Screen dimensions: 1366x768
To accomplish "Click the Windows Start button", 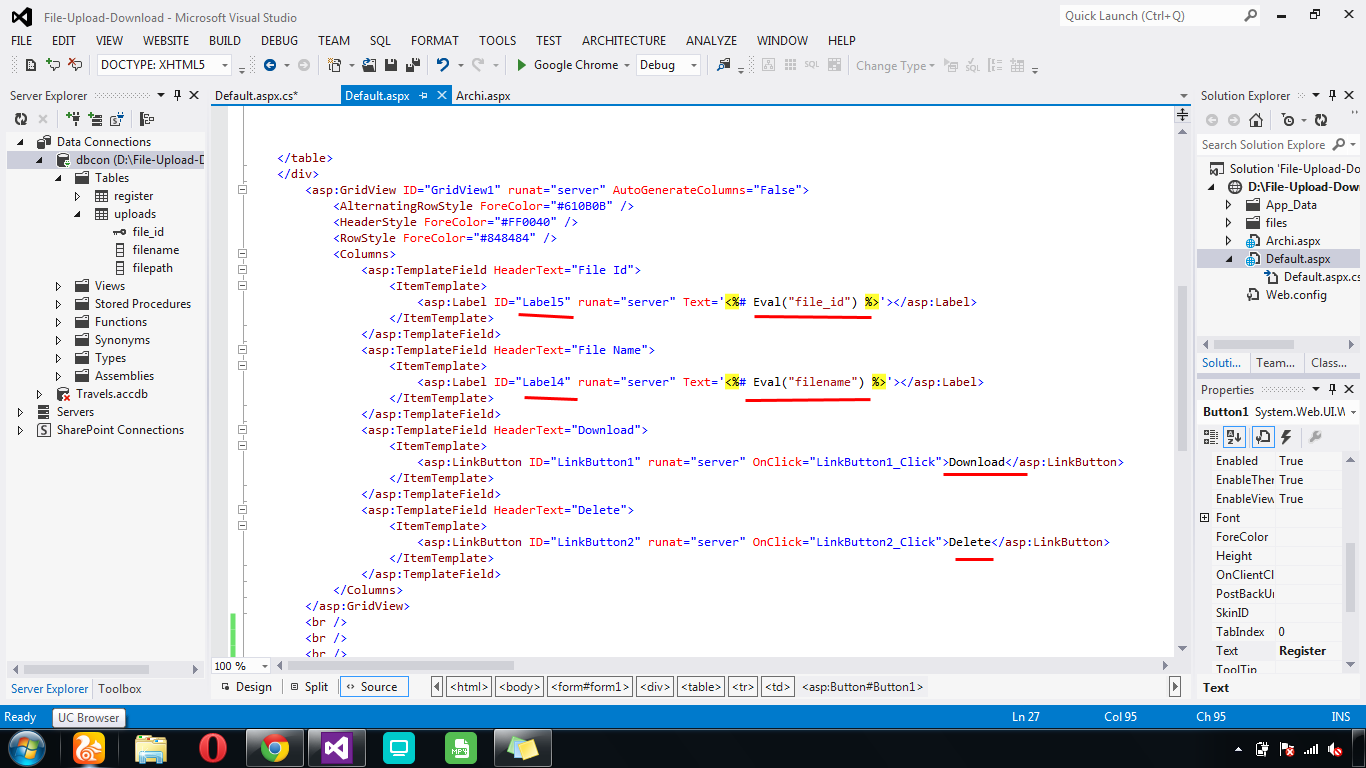I will pos(25,747).
